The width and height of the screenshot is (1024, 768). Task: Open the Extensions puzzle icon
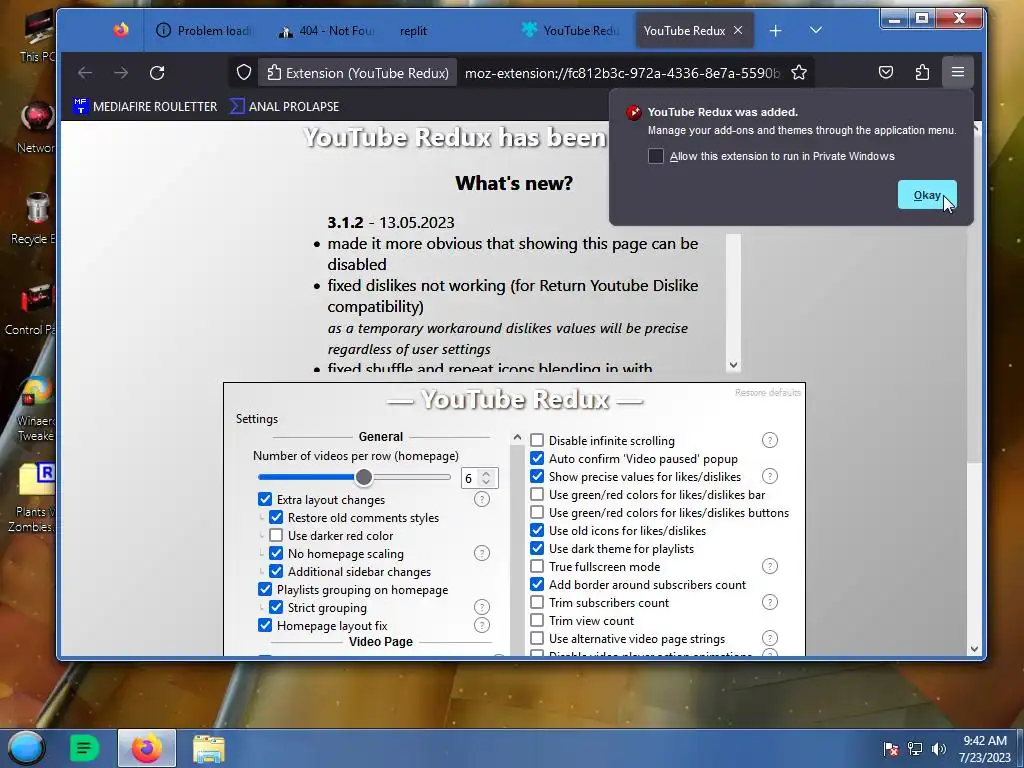click(922, 72)
